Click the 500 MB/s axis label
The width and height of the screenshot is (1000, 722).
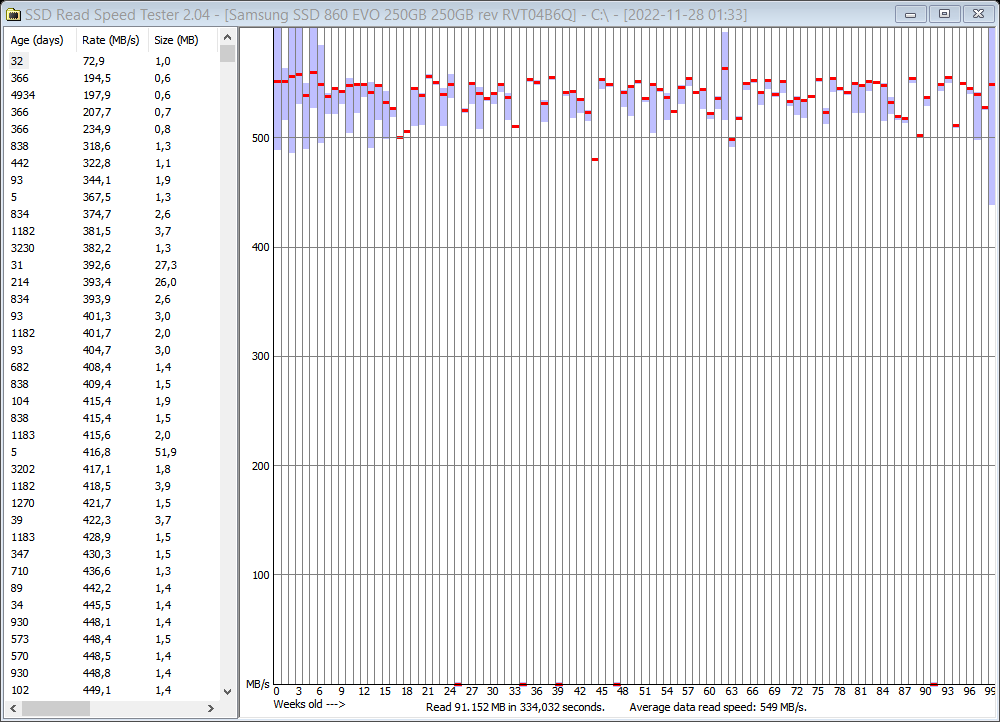pos(260,138)
